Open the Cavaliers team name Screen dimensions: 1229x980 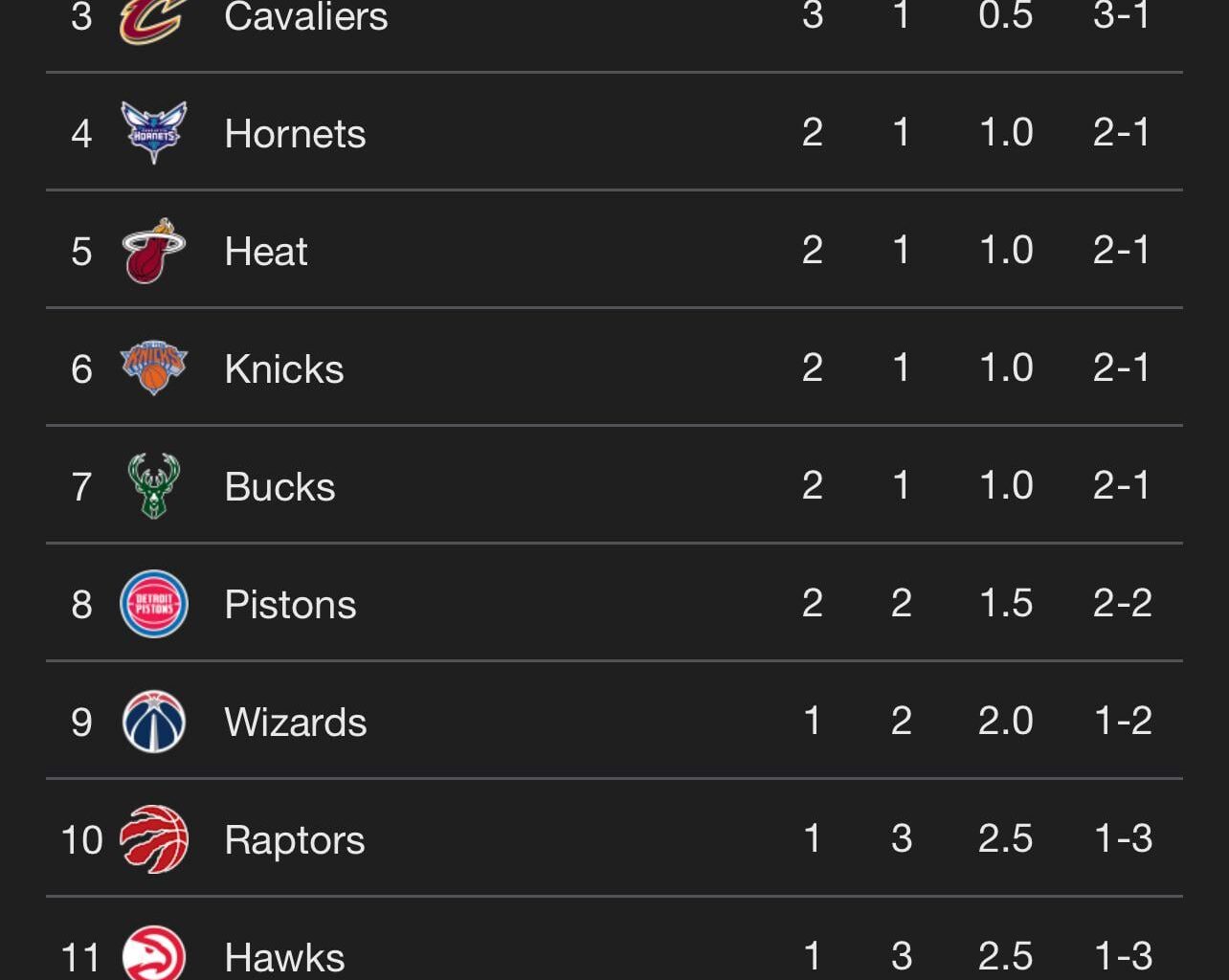(x=305, y=17)
